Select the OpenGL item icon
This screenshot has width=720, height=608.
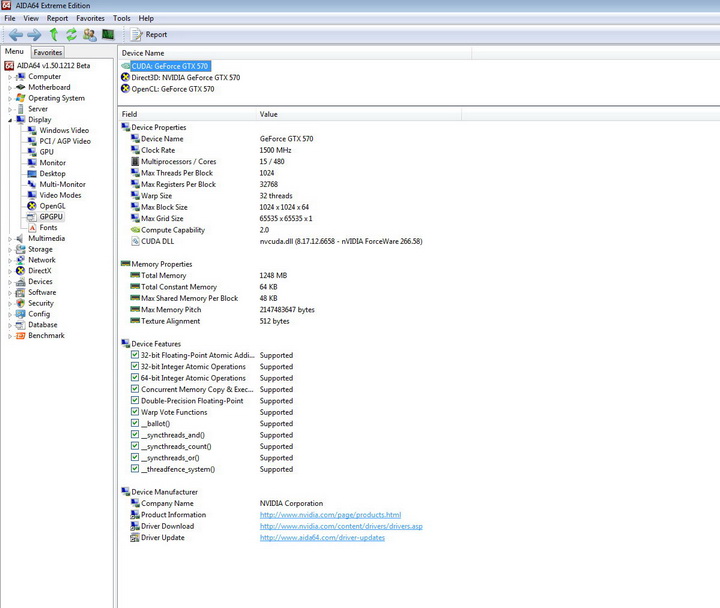pos(32,206)
